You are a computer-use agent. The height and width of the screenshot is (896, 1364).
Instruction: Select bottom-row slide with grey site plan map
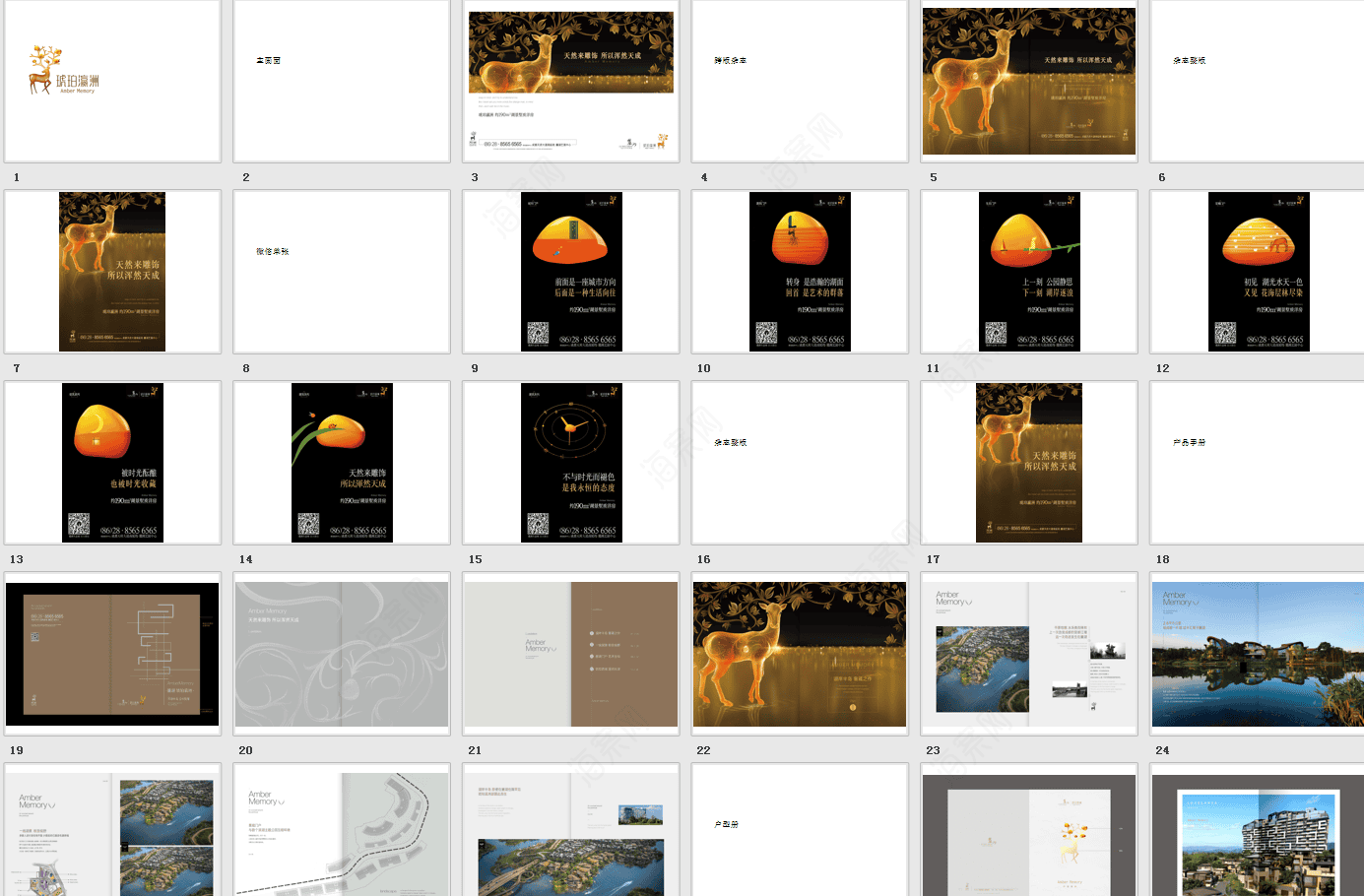[x=342, y=830]
